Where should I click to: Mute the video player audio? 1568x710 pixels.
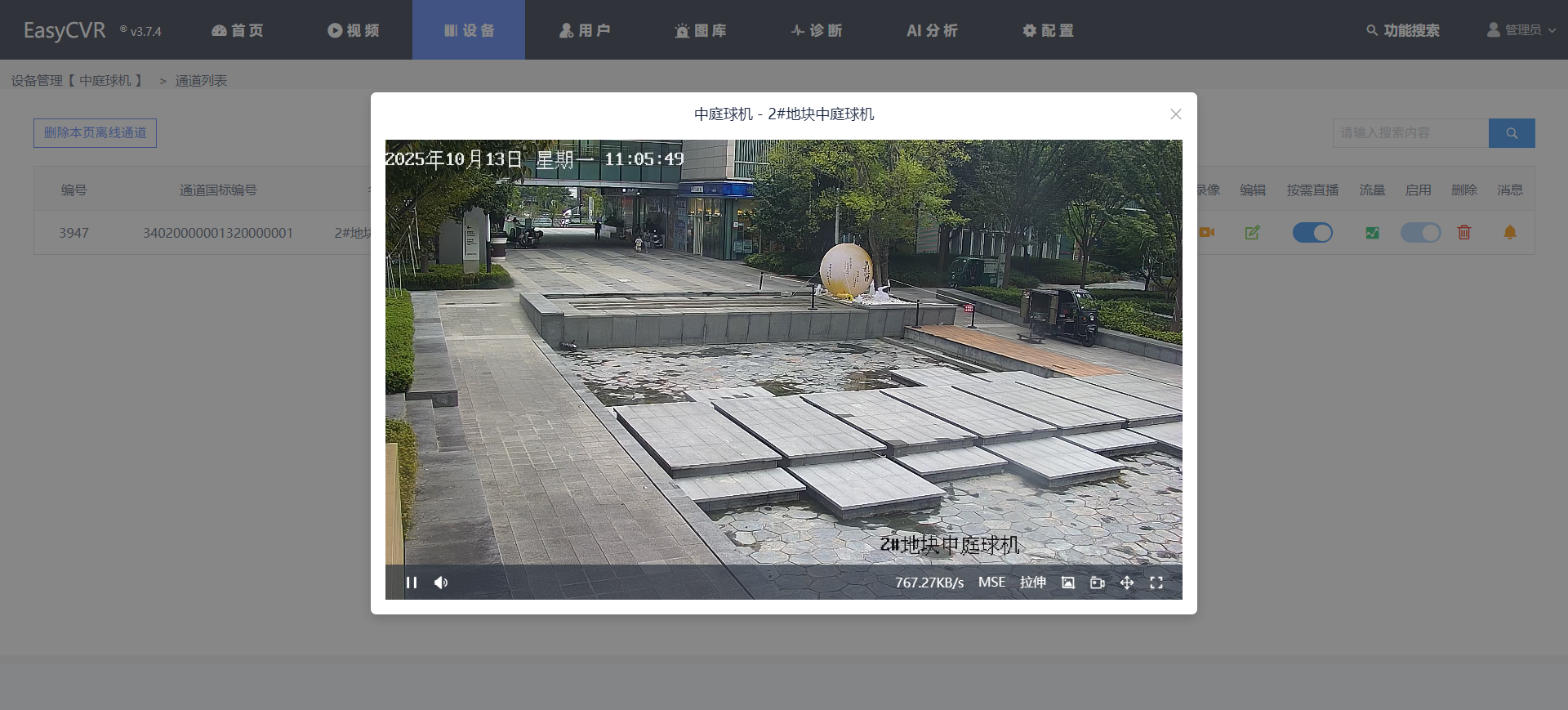(x=441, y=583)
